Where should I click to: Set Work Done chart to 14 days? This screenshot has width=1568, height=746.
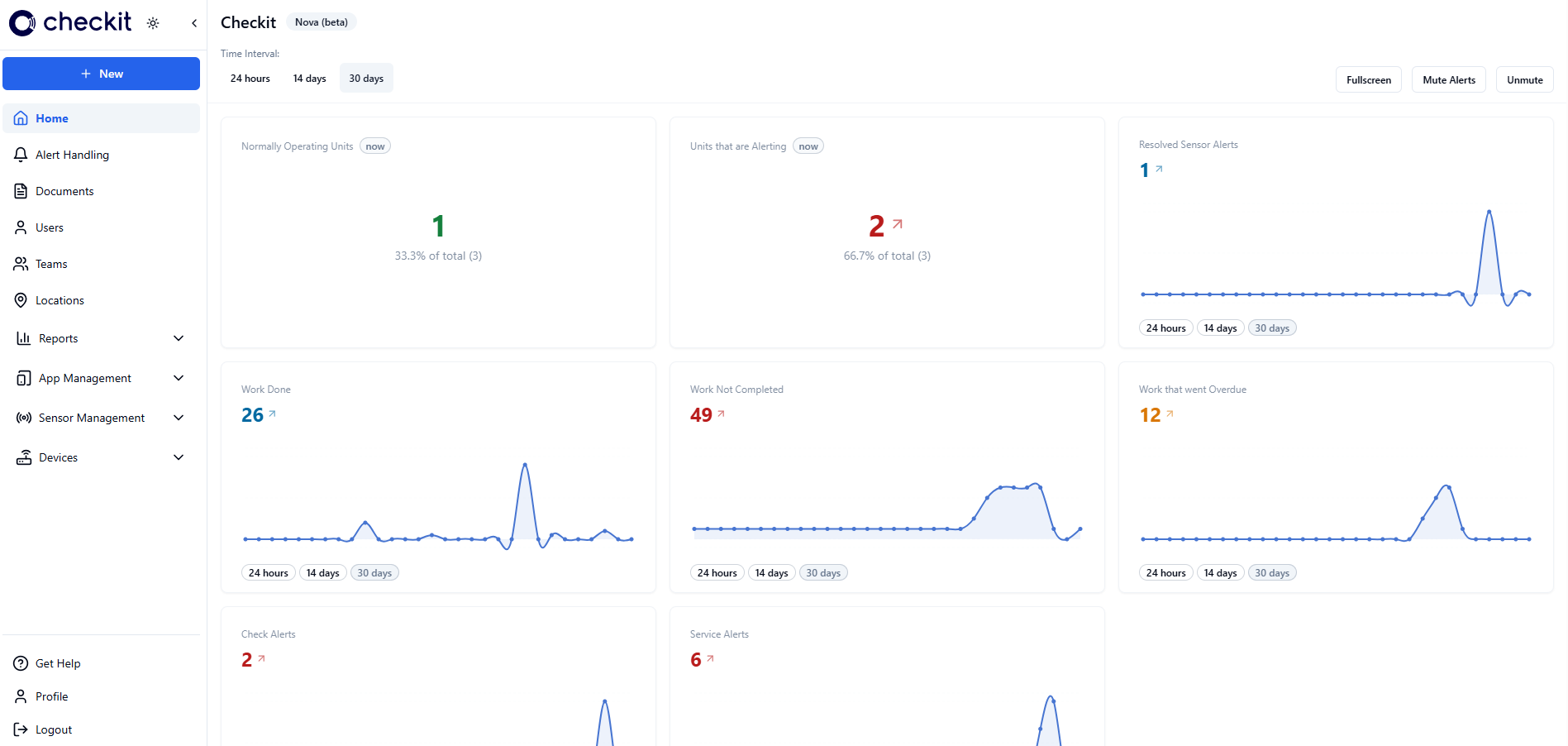click(x=322, y=573)
